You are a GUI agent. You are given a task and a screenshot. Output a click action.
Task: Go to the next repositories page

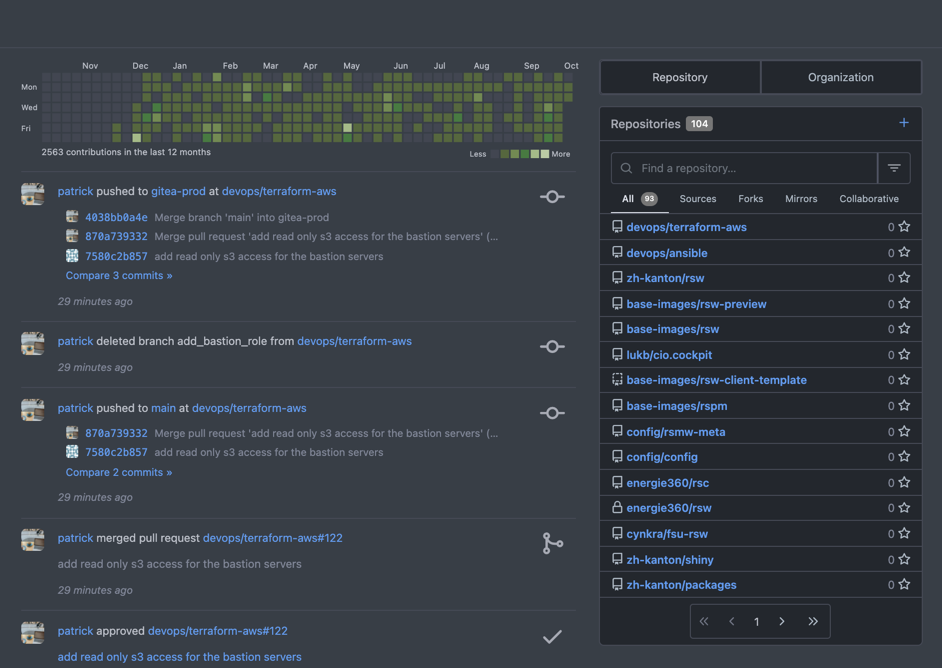tap(782, 622)
